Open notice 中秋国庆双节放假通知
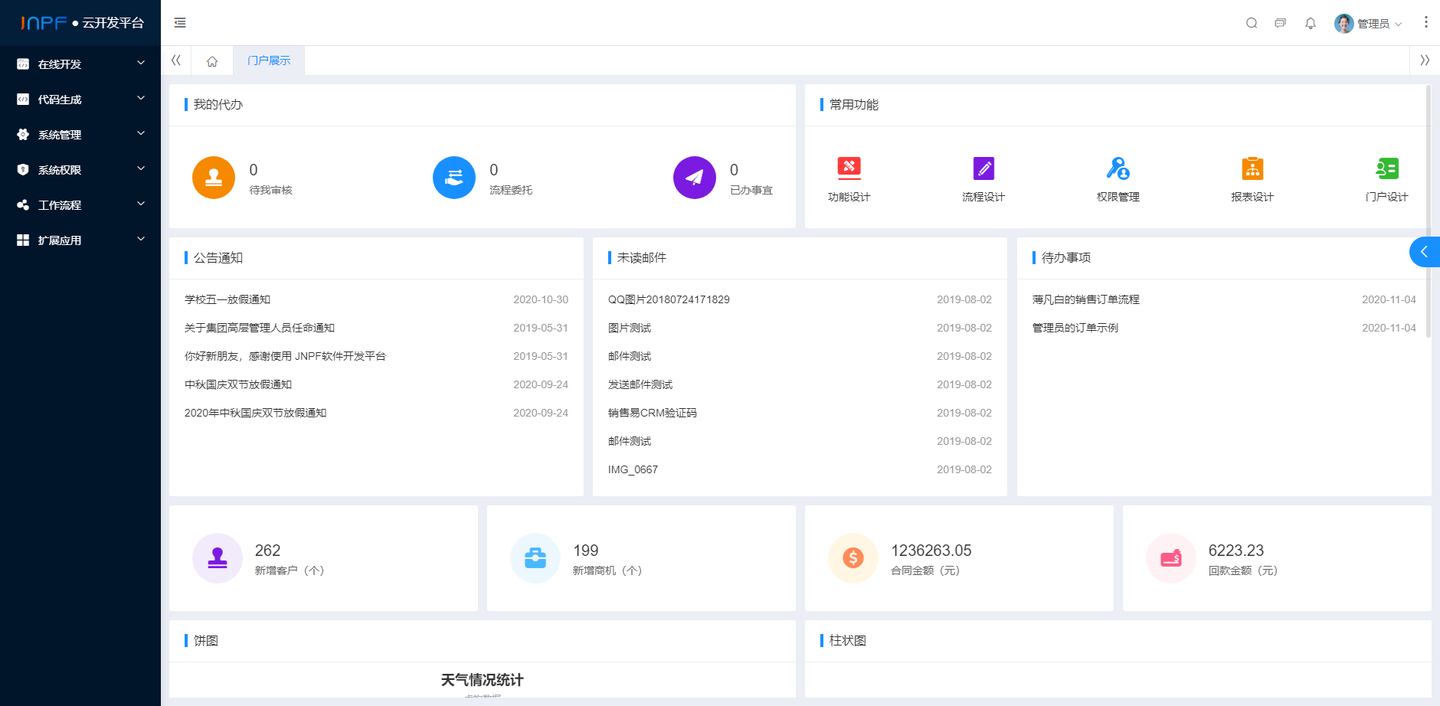Screen dimensions: 1440x706 [x=238, y=385]
